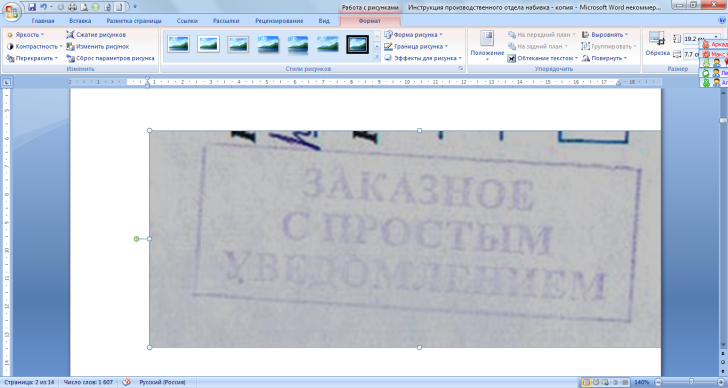Switch to Разметка страницы tab
This screenshot has height=388, width=728.
[x=134, y=21]
